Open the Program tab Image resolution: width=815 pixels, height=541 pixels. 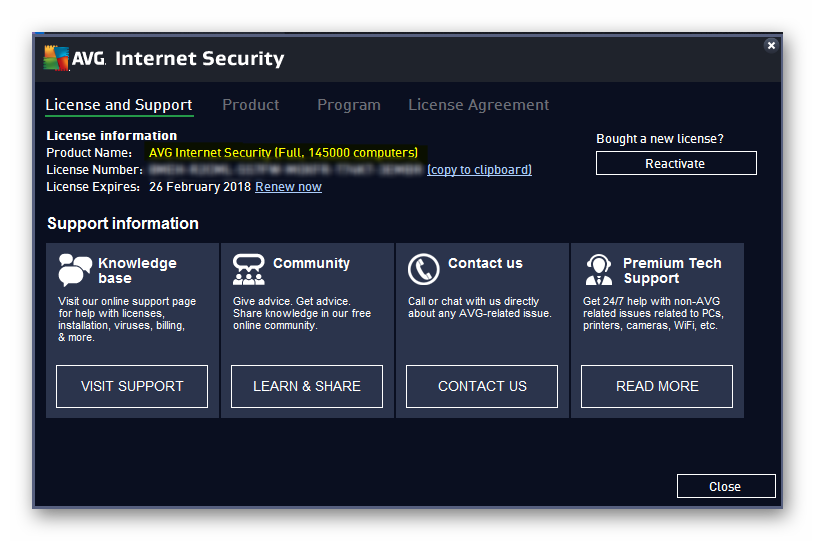coord(349,105)
